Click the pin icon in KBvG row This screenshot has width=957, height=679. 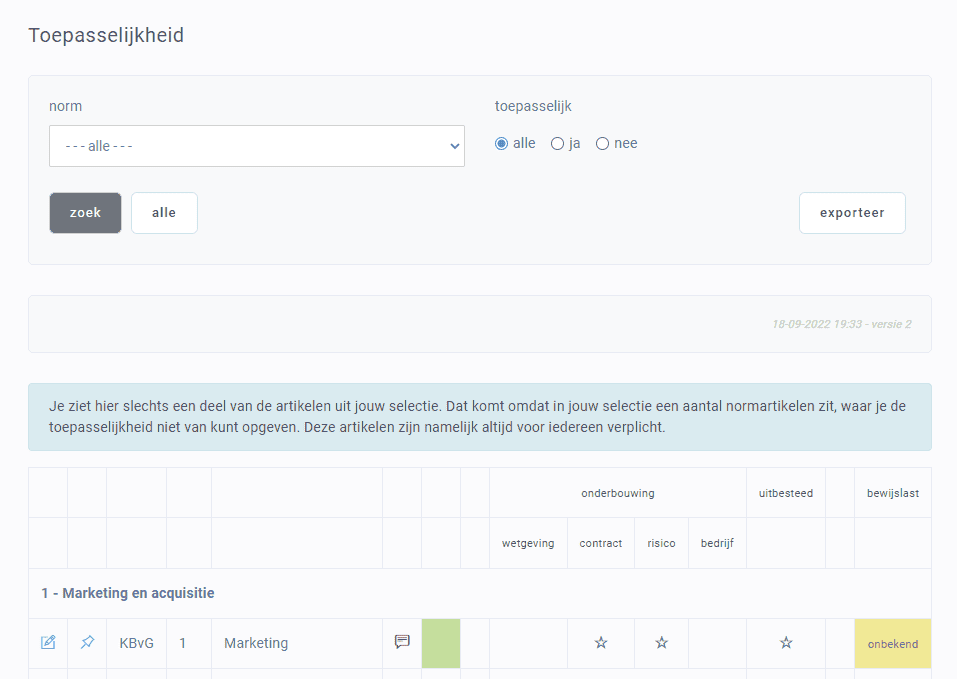click(x=87, y=642)
